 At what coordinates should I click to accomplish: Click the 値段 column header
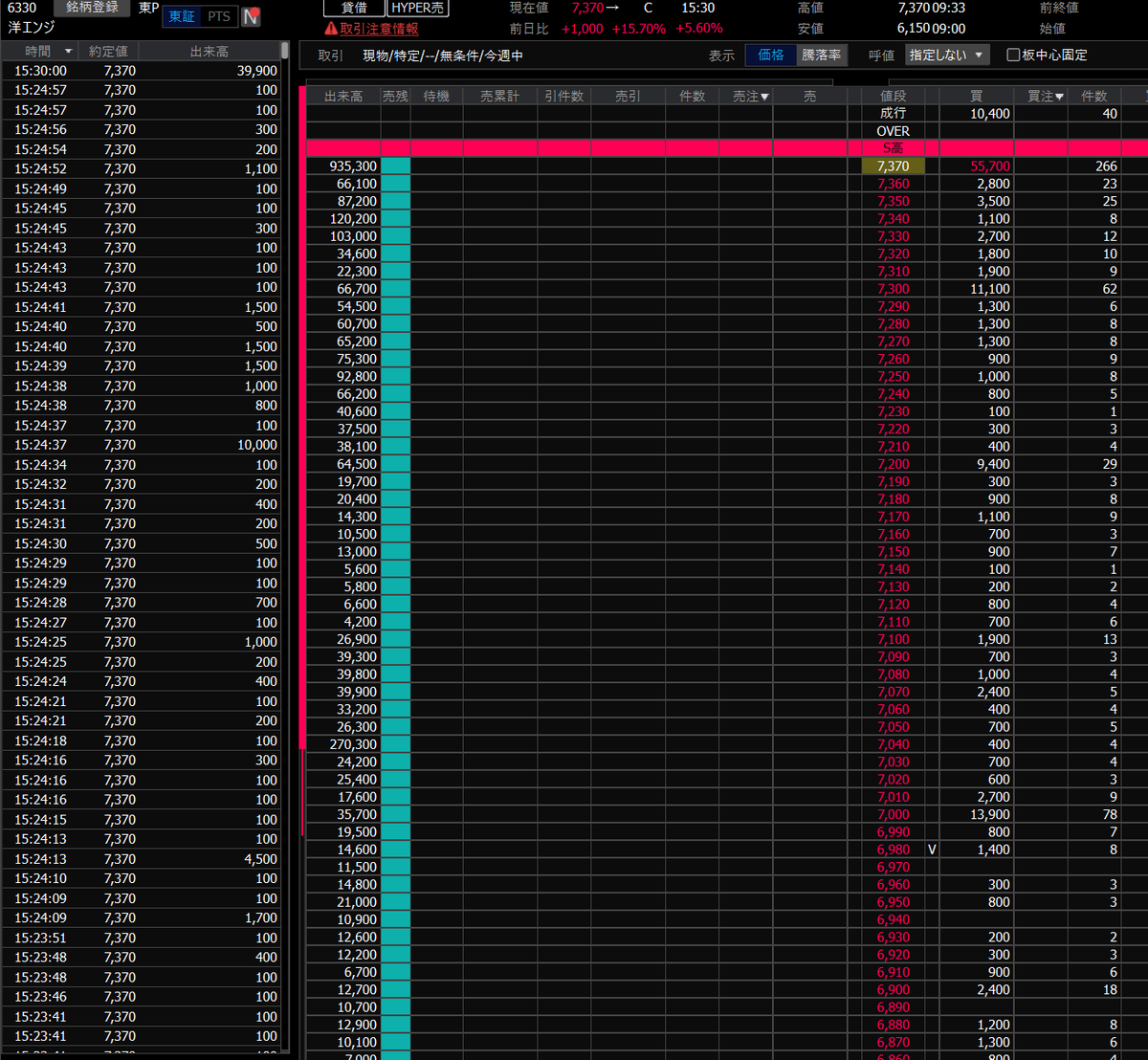click(893, 97)
